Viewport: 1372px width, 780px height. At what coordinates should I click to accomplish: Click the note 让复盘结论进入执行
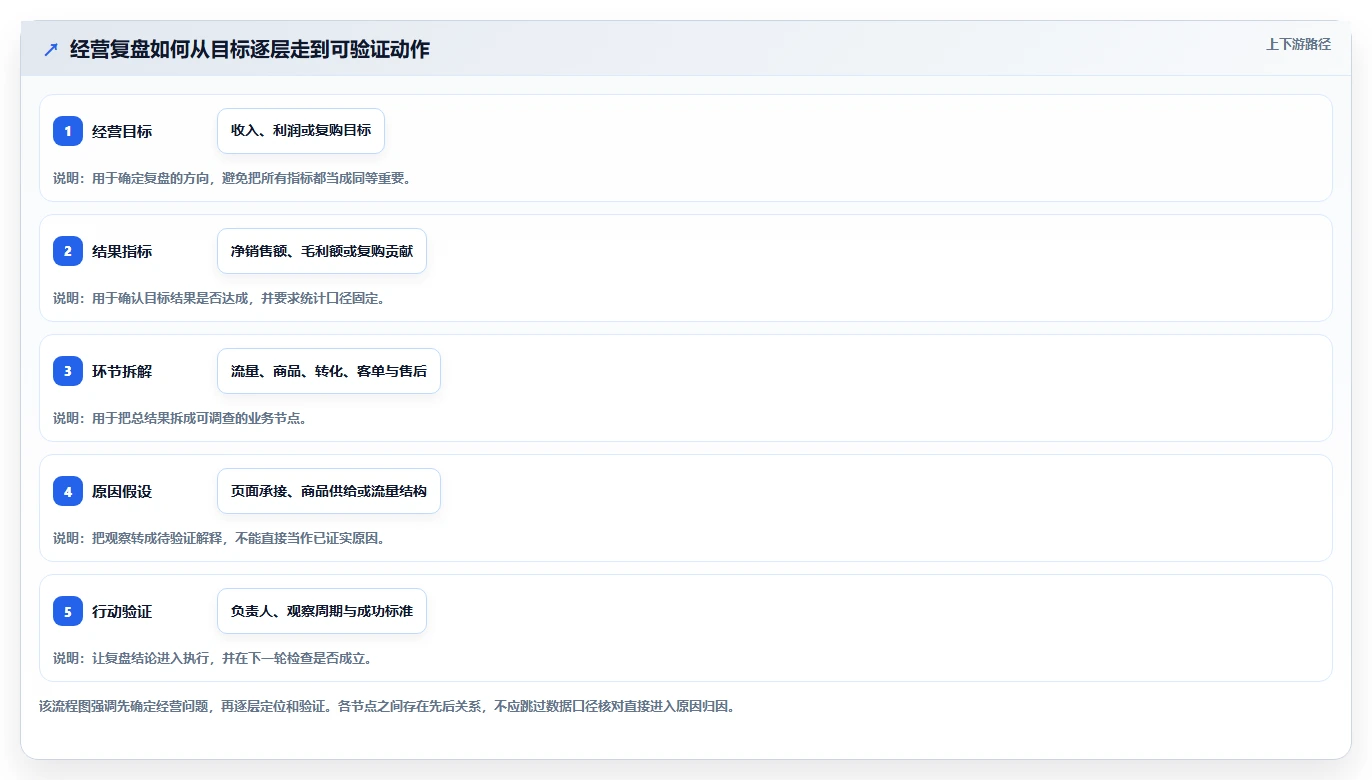point(213,658)
